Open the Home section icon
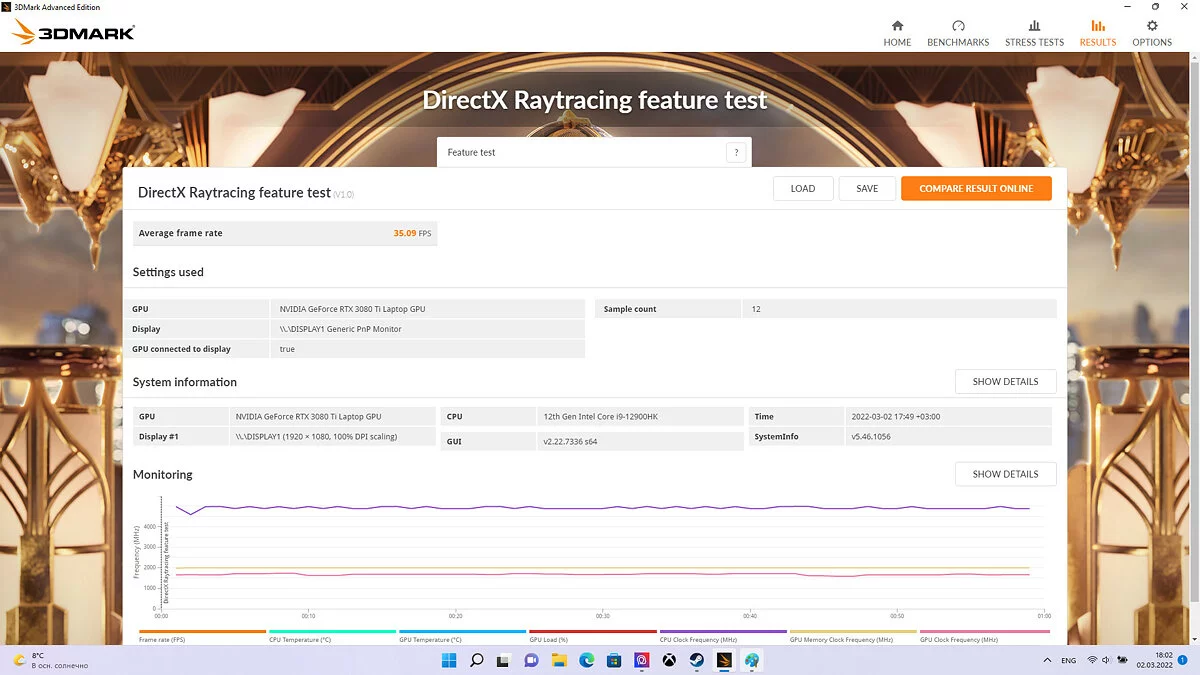Screen dimensions: 1200x675 click(x=897, y=26)
